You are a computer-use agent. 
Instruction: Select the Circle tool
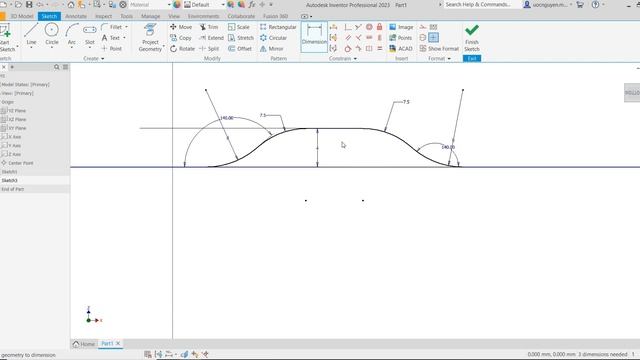click(x=51, y=34)
